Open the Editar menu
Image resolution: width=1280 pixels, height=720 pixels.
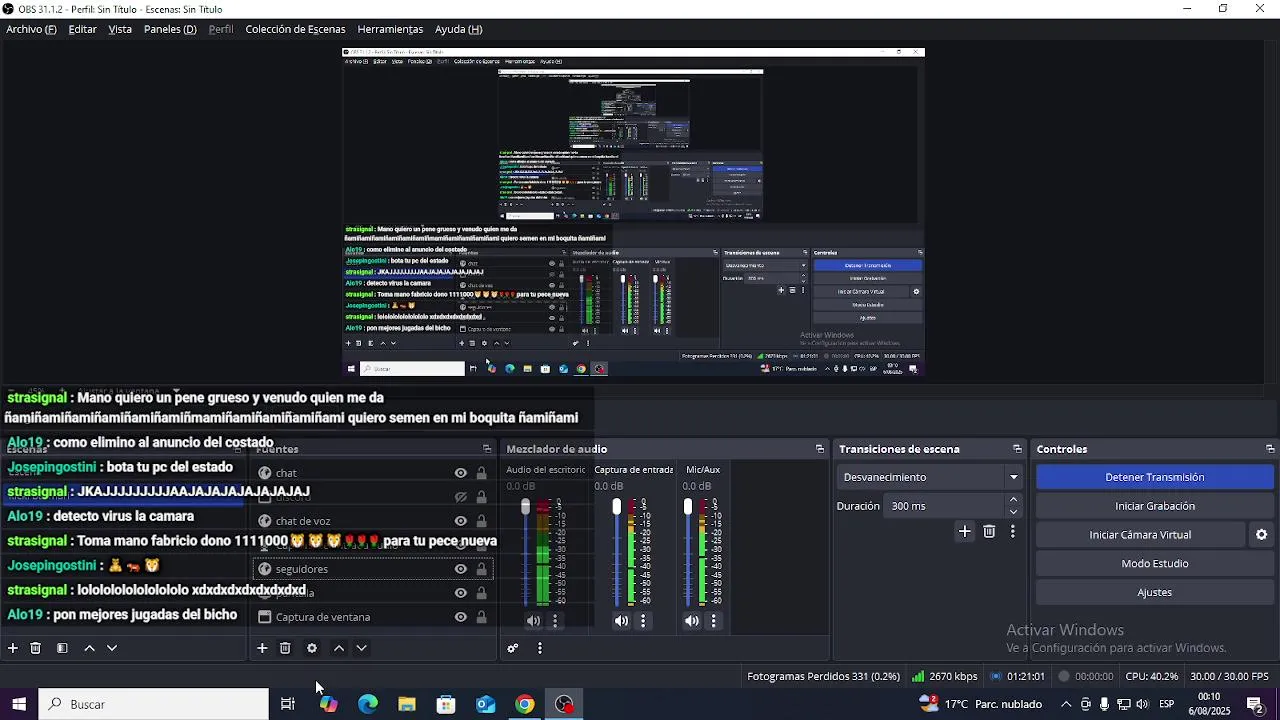click(83, 29)
